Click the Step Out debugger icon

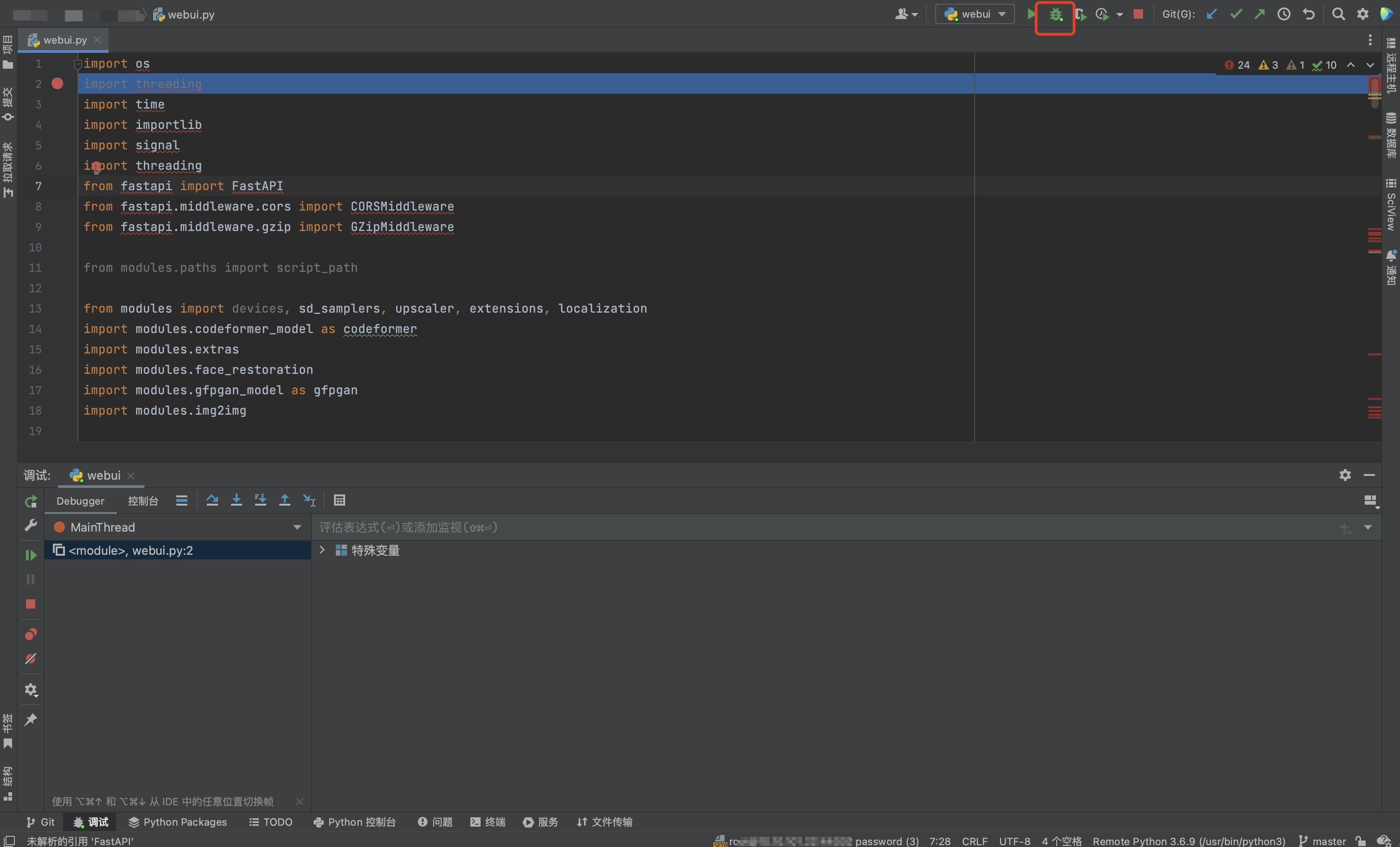pyautogui.click(x=285, y=500)
